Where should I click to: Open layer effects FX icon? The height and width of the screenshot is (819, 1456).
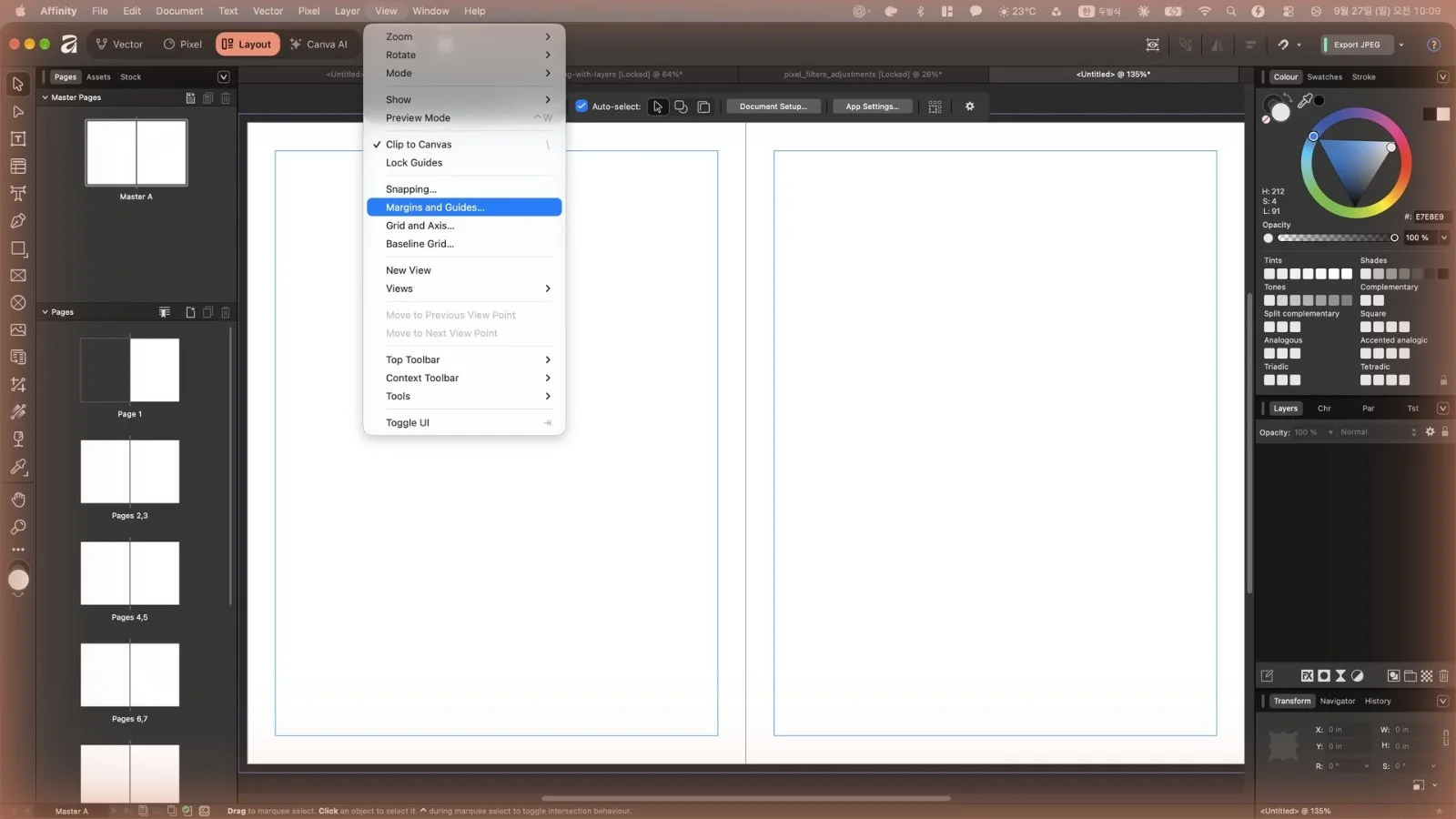[1307, 676]
